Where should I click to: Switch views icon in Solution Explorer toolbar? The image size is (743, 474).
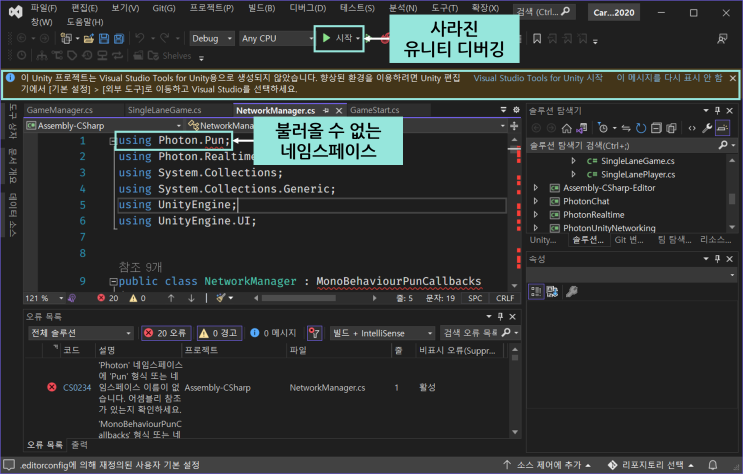tap(582, 128)
